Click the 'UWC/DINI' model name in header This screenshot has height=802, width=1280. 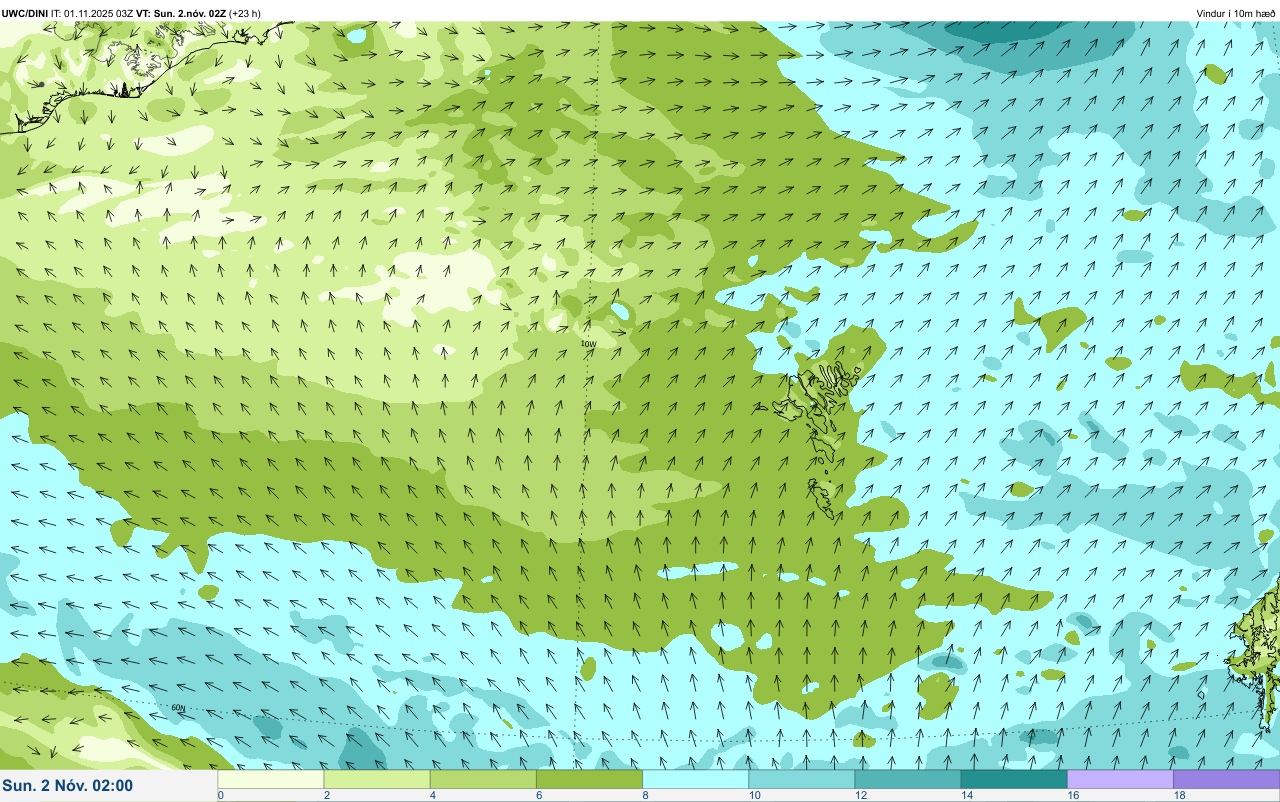tap(25, 13)
